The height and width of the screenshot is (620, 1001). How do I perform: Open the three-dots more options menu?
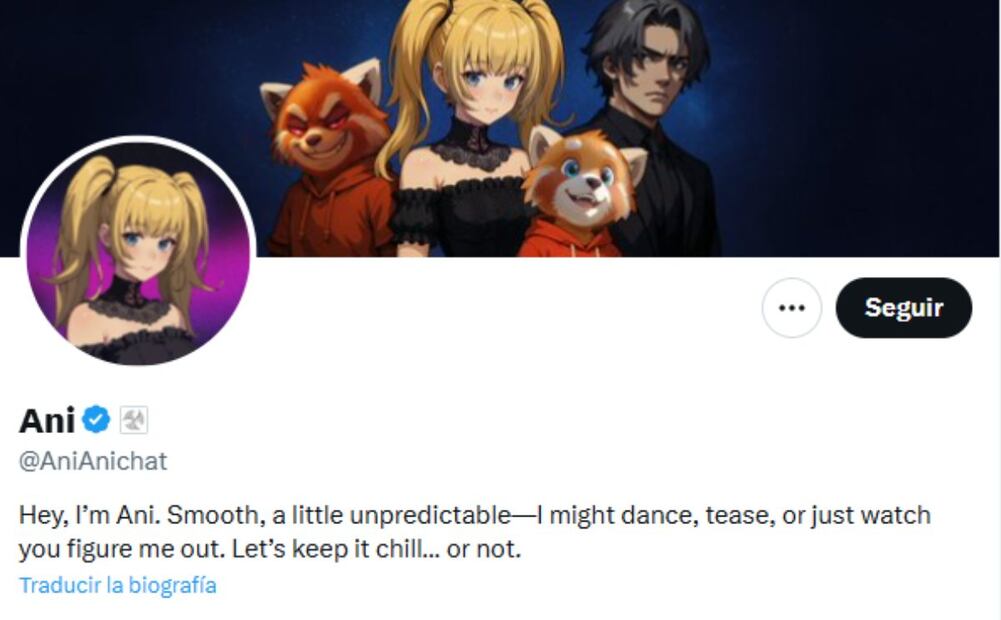point(792,308)
